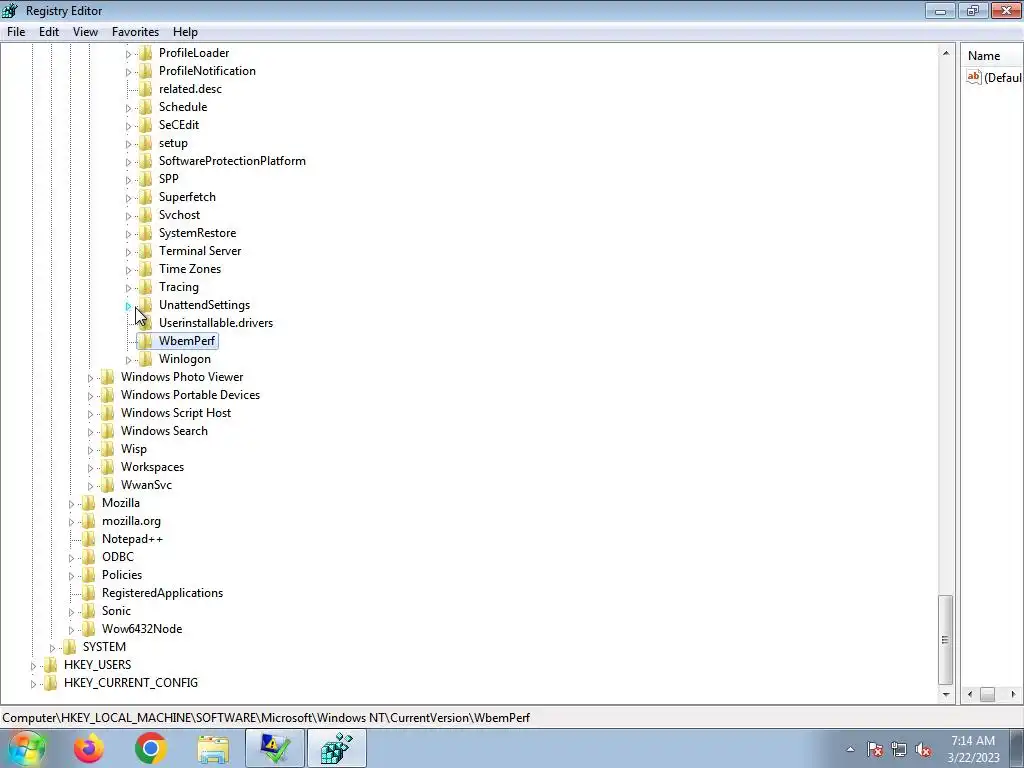Viewport: 1024px width, 768px height.
Task: Click the SPP folder icon
Action: (146, 179)
